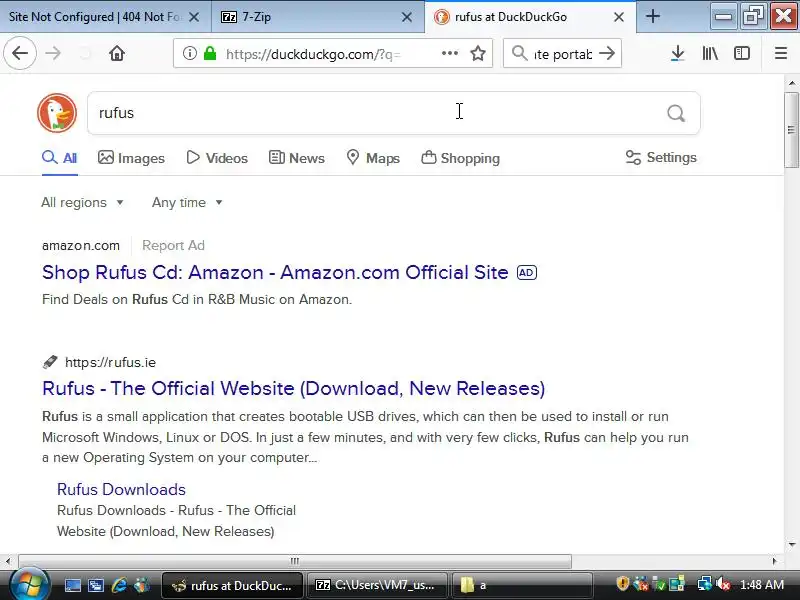Screen dimensions: 800x600
Task: Open the Windows Start menu
Action: [29, 585]
